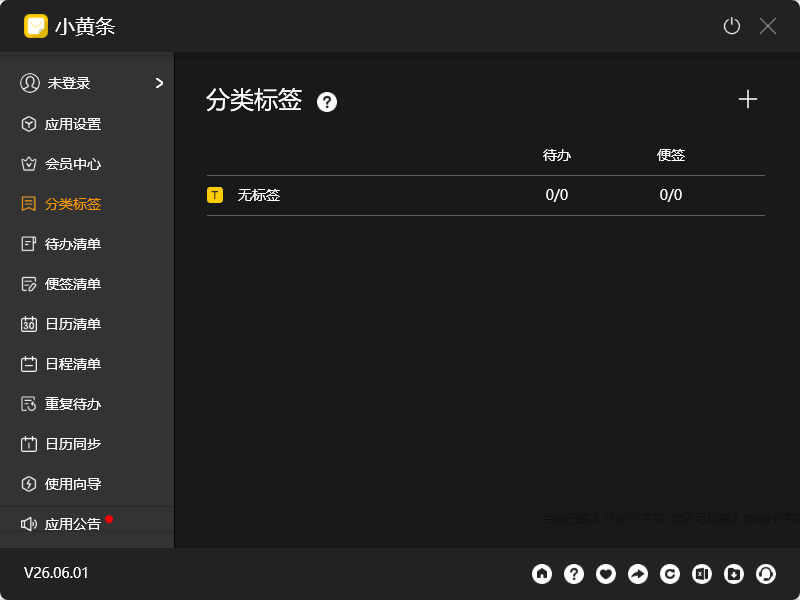Click the share arrow icon in bottom bar

(x=638, y=574)
